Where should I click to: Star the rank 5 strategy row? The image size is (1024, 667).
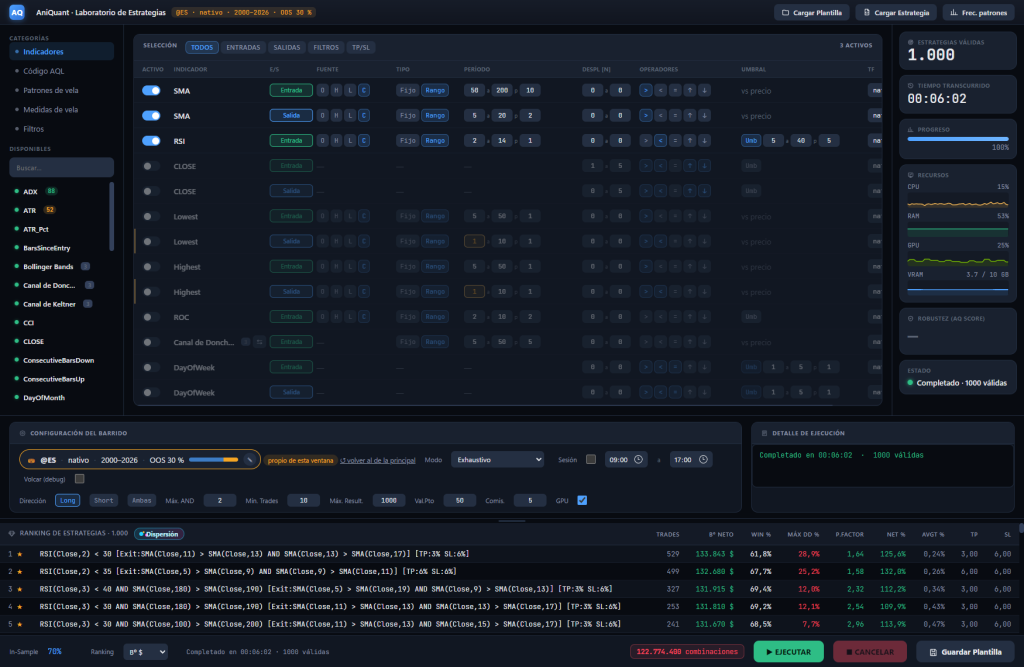tap(20, 625)
